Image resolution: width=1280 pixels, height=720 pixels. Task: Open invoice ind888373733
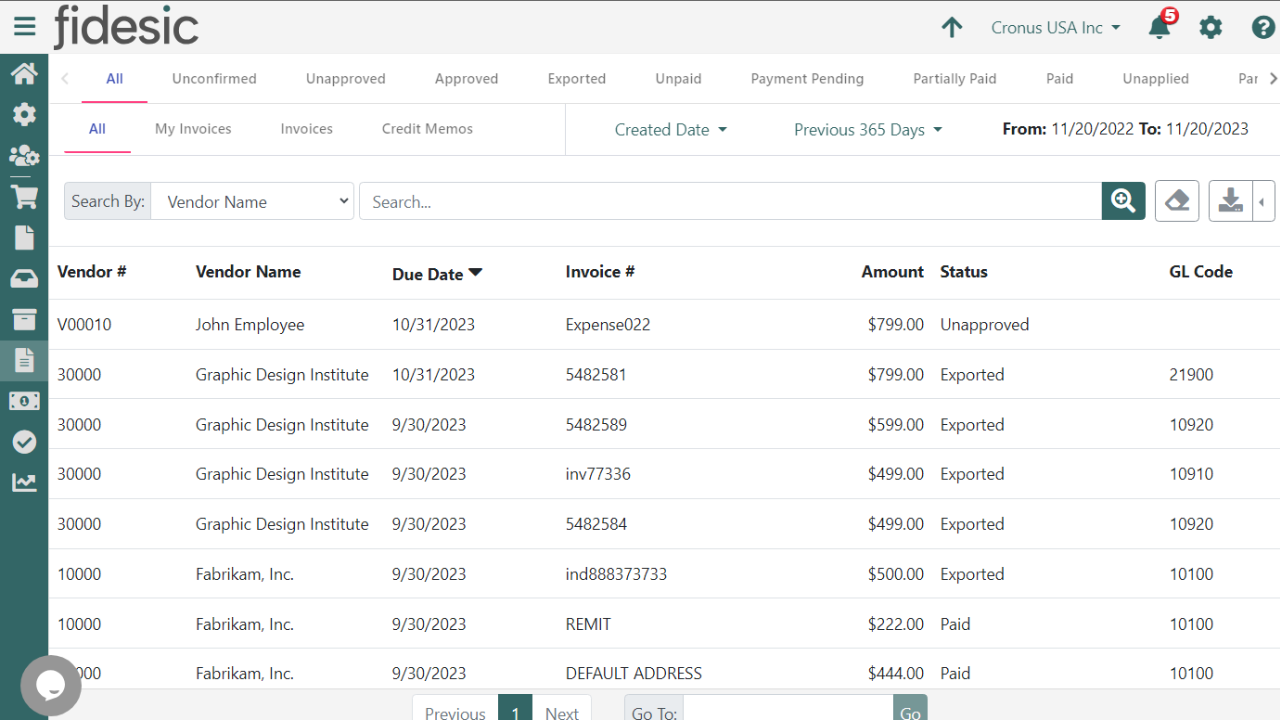(616, 574)
